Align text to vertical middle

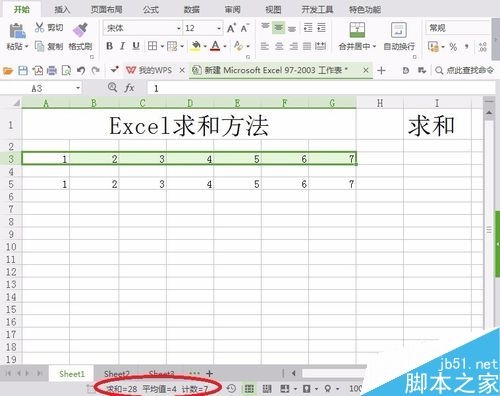pyautogui.click(x=278, y=27)
